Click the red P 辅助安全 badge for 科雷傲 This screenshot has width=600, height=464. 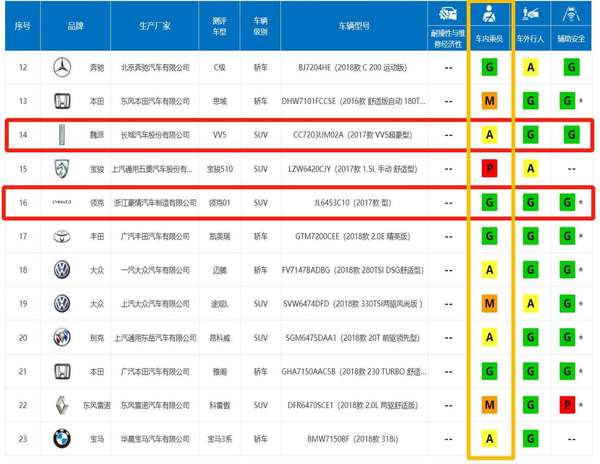[x=567, y=405]
